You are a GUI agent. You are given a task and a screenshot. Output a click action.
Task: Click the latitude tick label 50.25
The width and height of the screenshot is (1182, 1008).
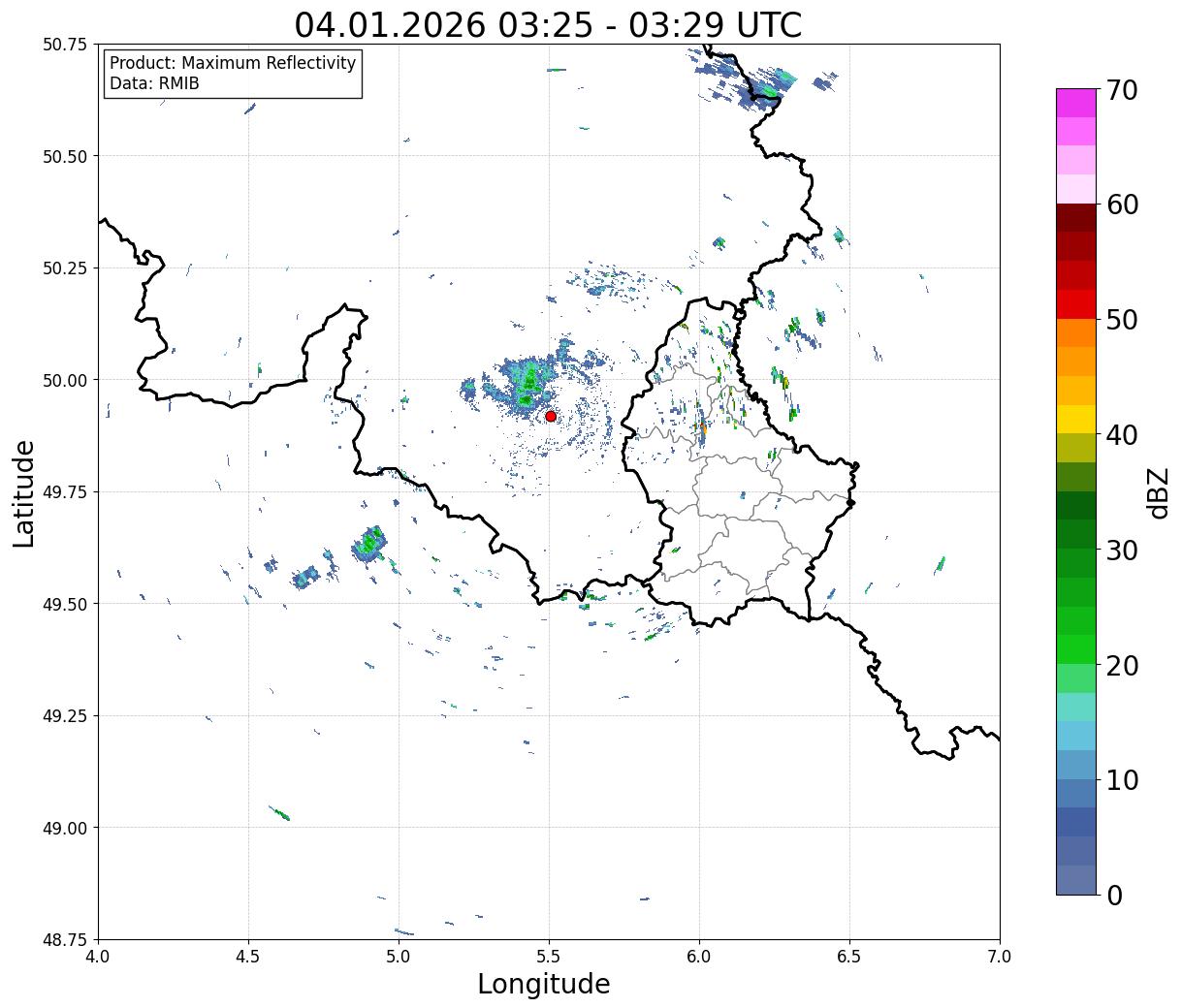64,268
